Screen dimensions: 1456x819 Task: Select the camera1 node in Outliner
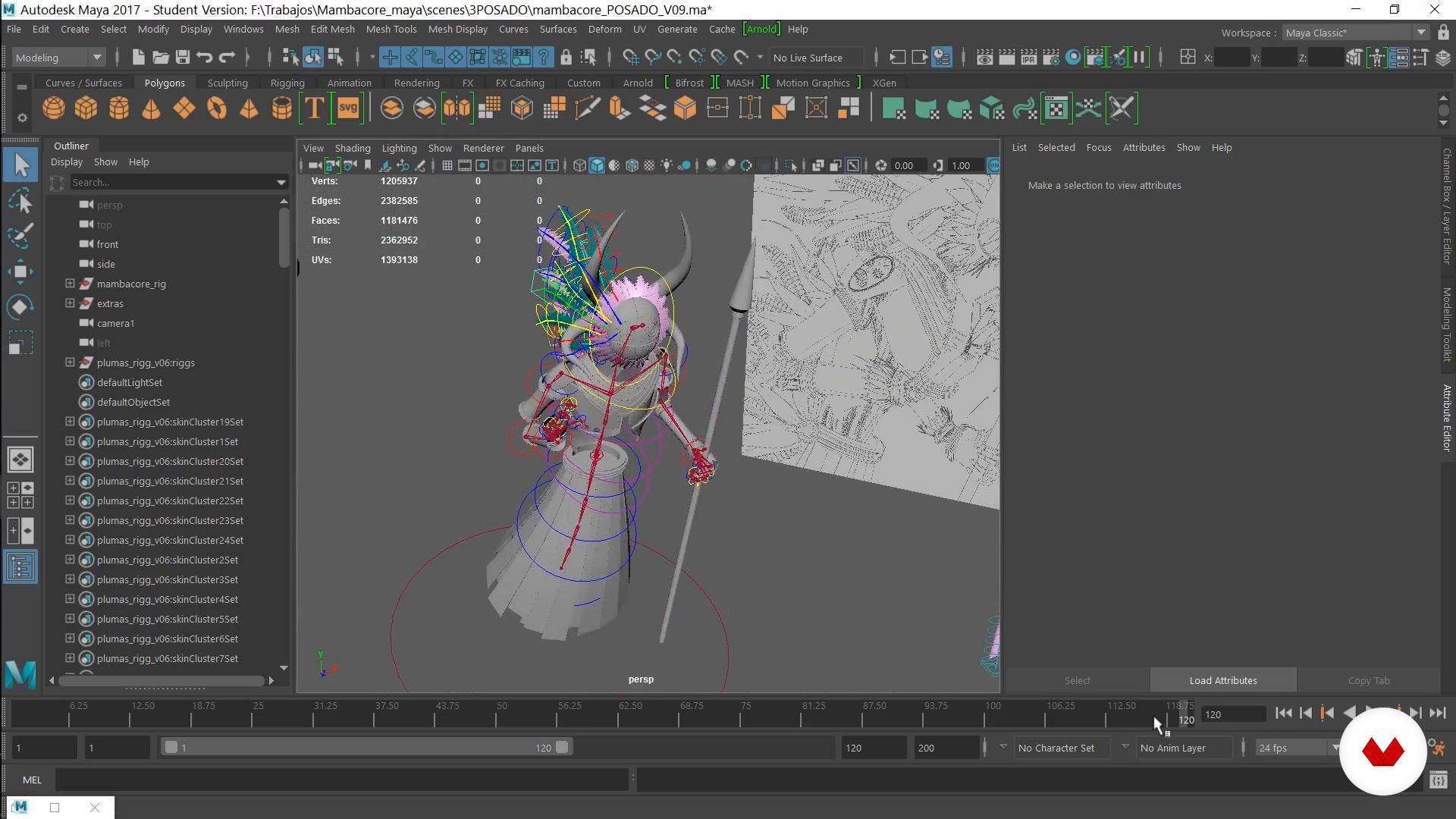[x=115, y=323]
